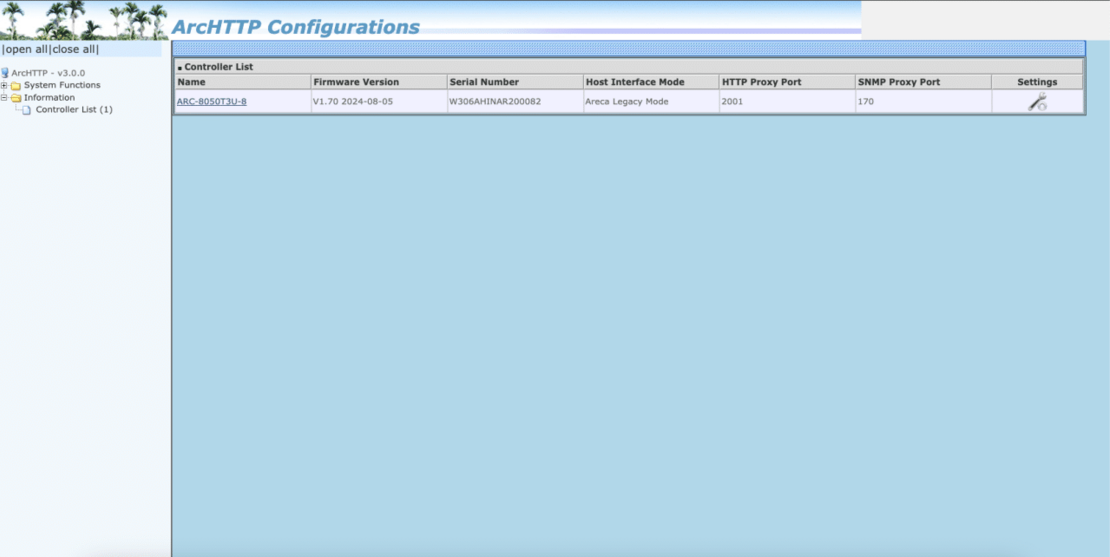Screen dimensions: 1110x557
Task: Click the Firmware Version column header
Action: tap(356, 82)
